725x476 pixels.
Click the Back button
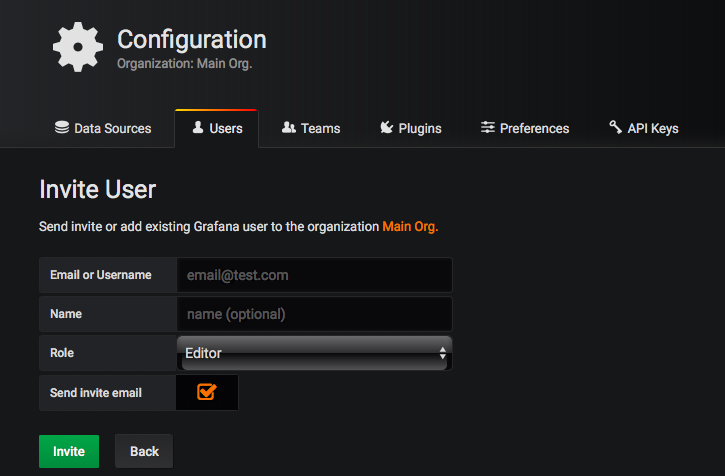point(144,451)
